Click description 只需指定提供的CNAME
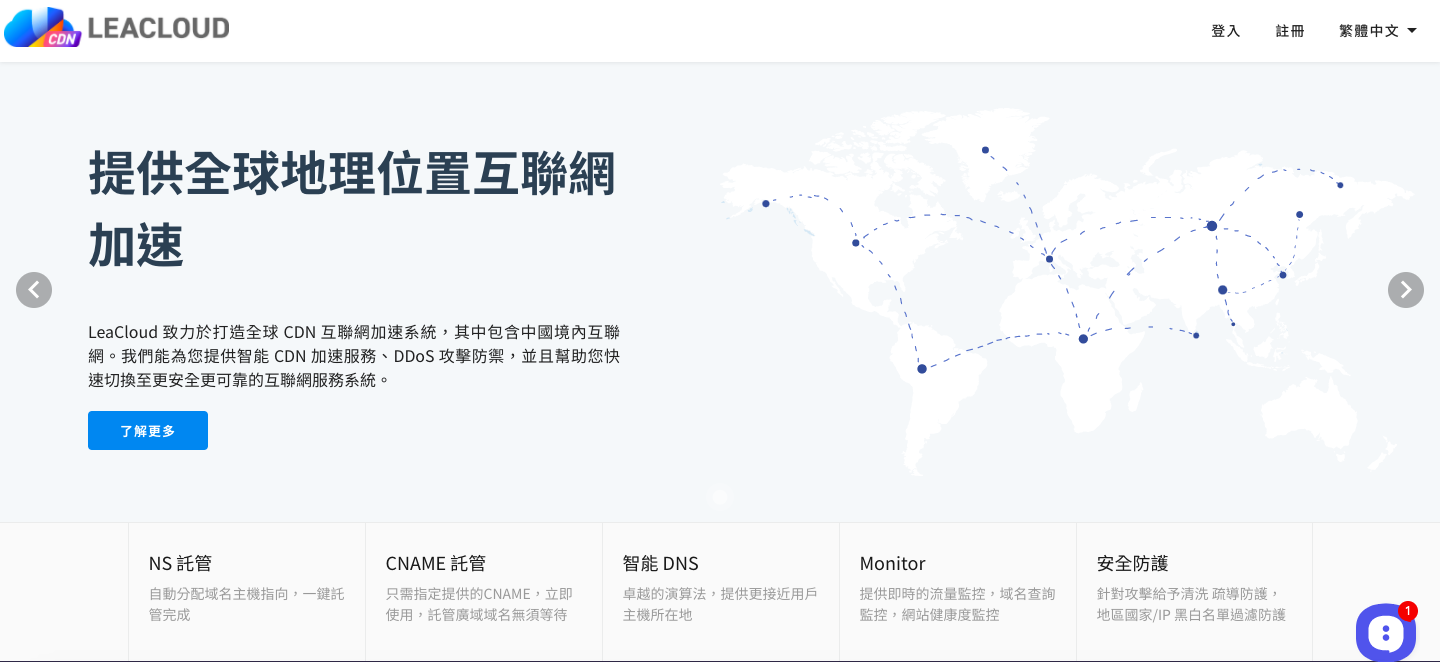 pyautogui.click(x=480, y=604)
